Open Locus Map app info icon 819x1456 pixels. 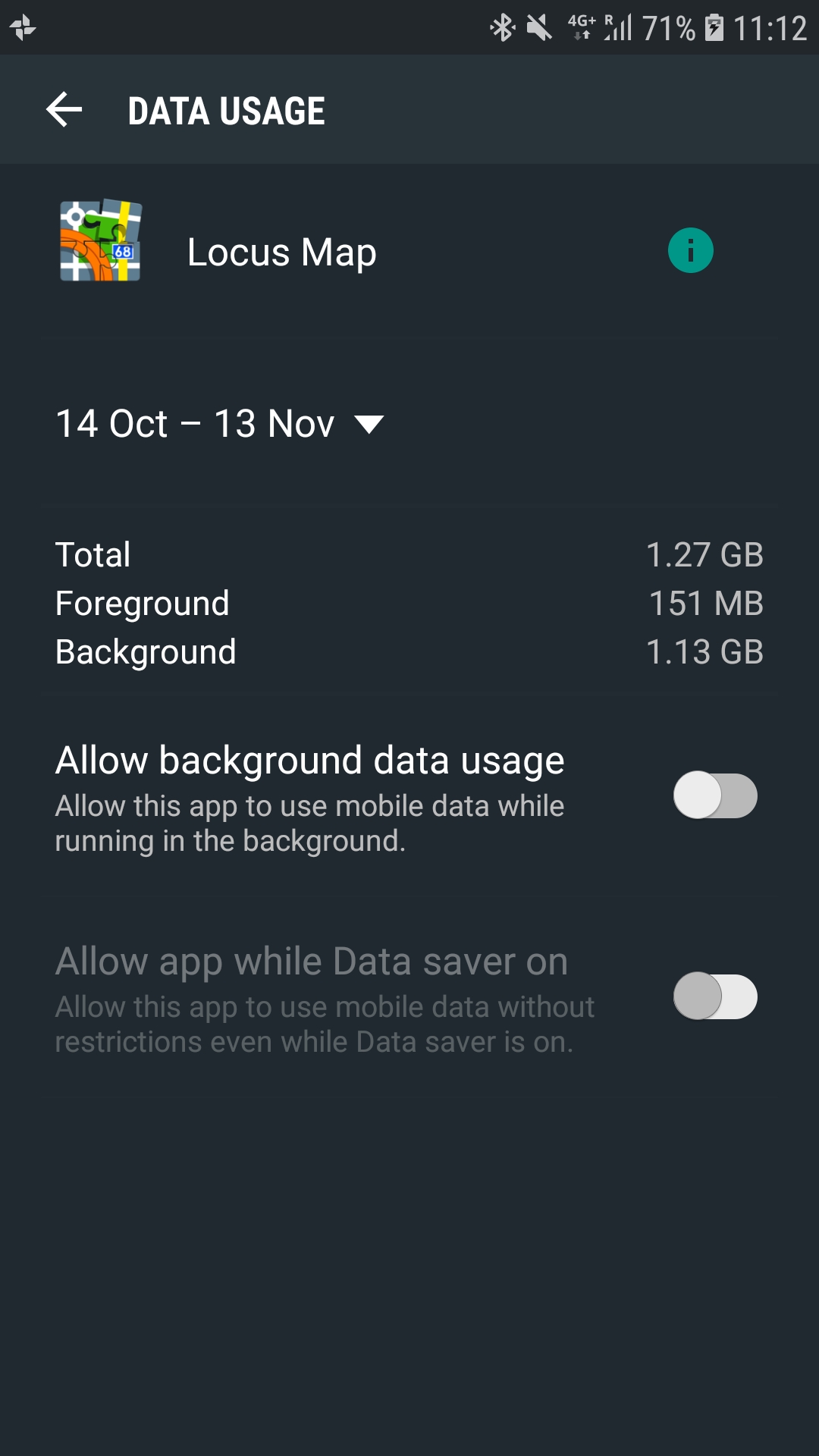pyautogui.click(x=690, y=251)
